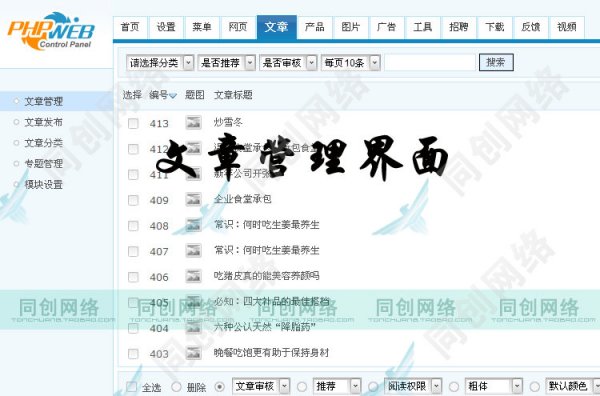Image resolution: width=600 pixels, height=396 pixels.
Task: Open the 是否审核 filter dropdown
Action: (288, 63)
